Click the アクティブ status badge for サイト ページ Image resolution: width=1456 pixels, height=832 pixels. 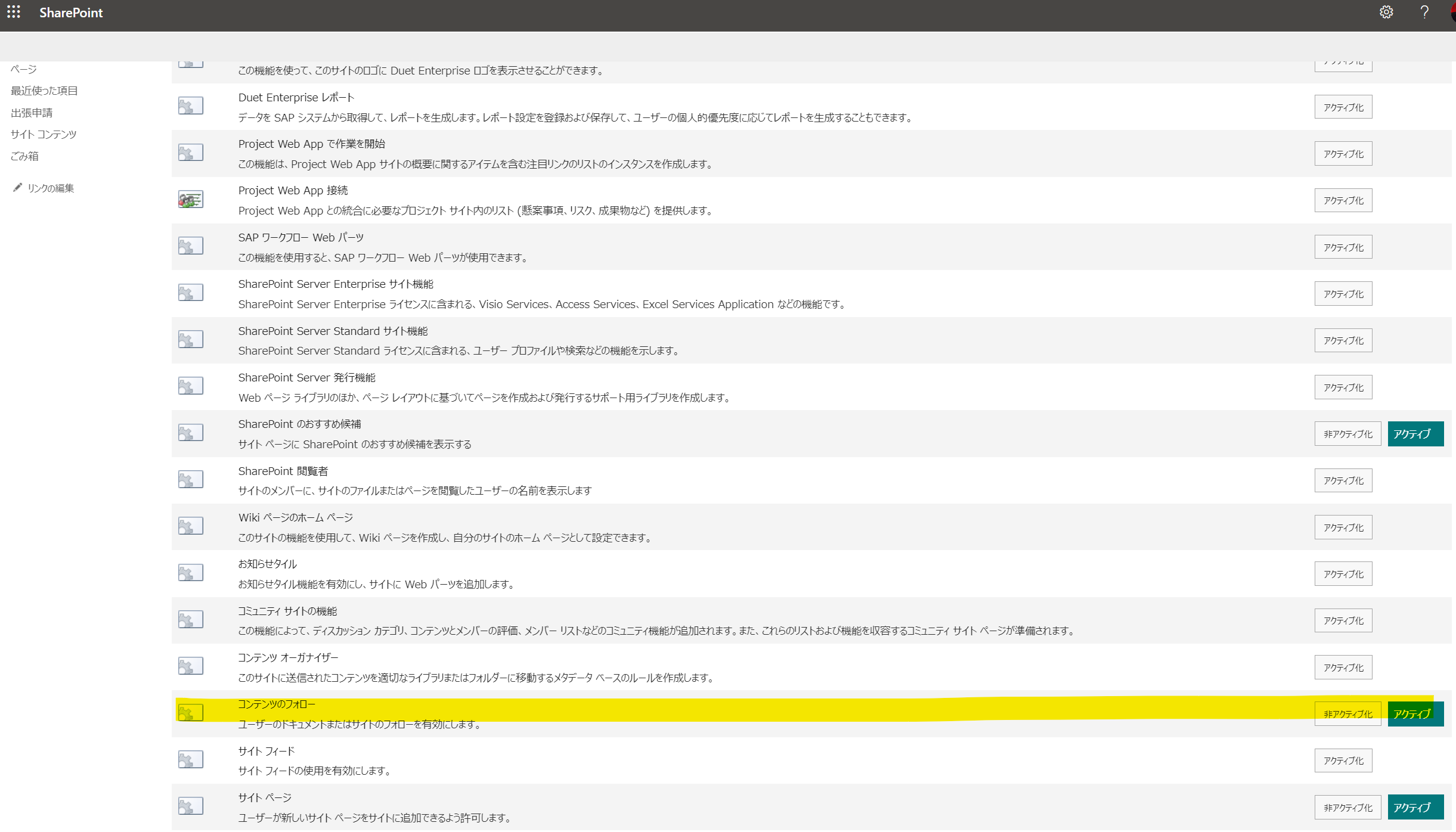click(x=1415, y=808)
